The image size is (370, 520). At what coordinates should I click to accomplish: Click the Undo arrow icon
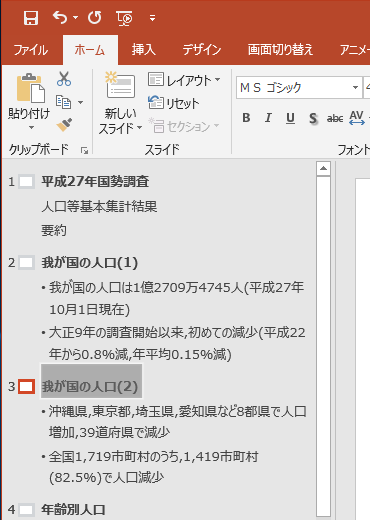tap(60, 17)
